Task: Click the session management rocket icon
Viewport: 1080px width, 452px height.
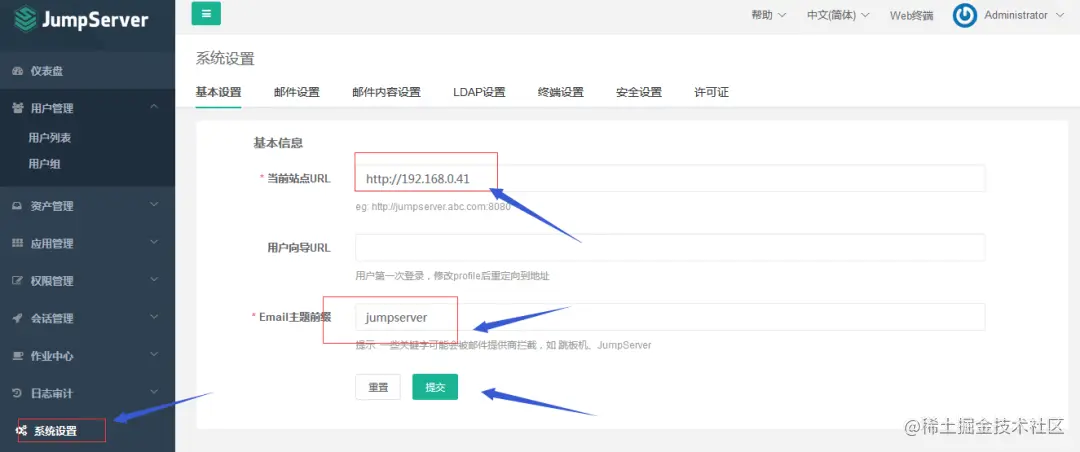Action: [18, 318]
